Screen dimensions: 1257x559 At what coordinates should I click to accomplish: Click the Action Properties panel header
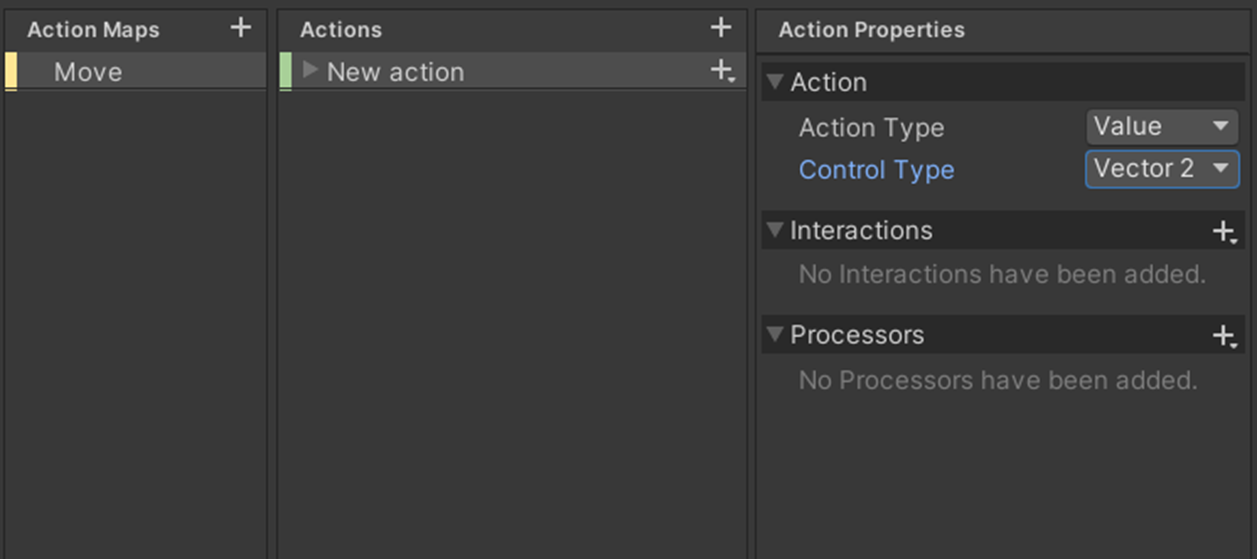tap(871, 30)
